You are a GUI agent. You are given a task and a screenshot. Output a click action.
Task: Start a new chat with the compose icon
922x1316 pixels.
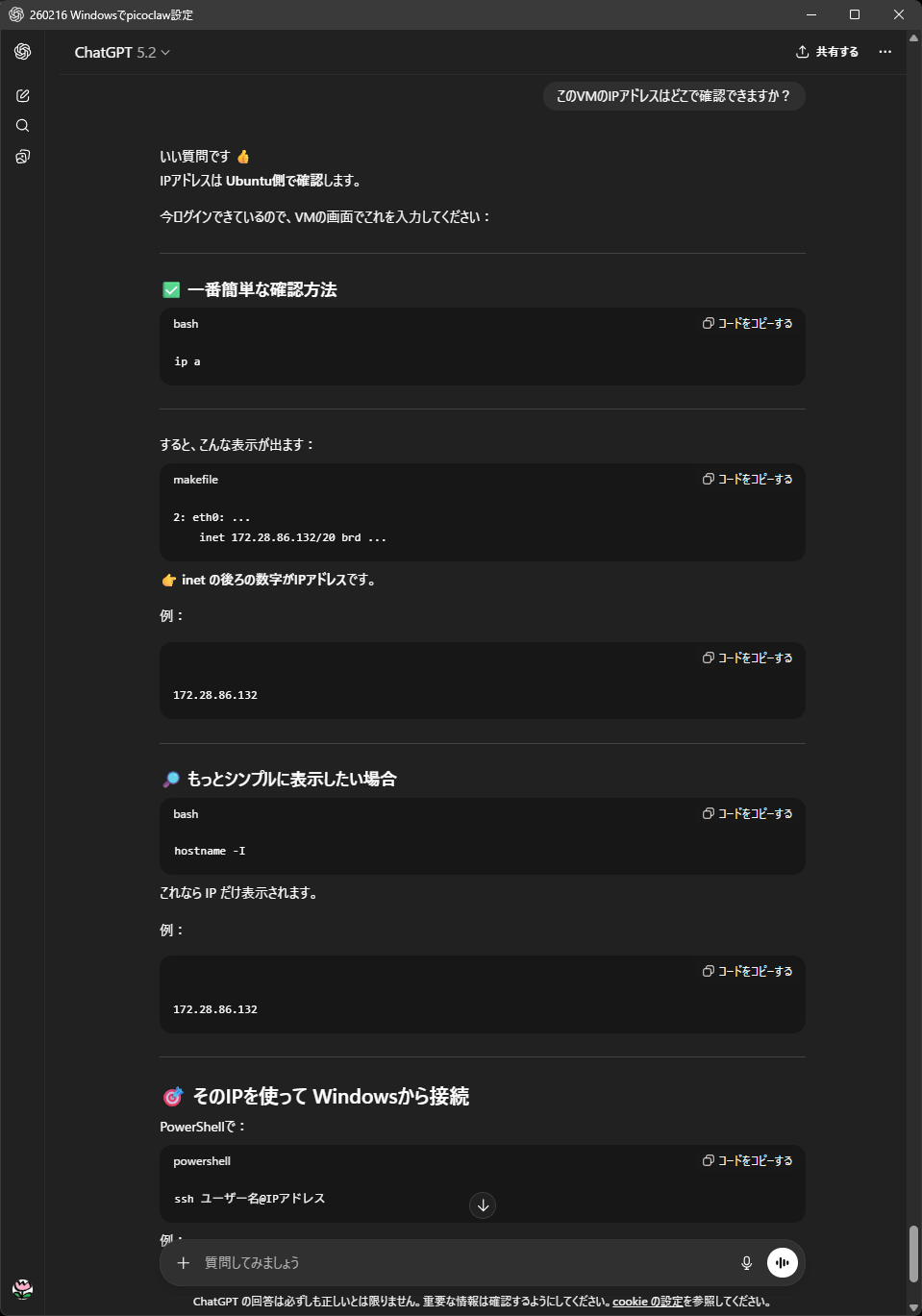point(23,96)
